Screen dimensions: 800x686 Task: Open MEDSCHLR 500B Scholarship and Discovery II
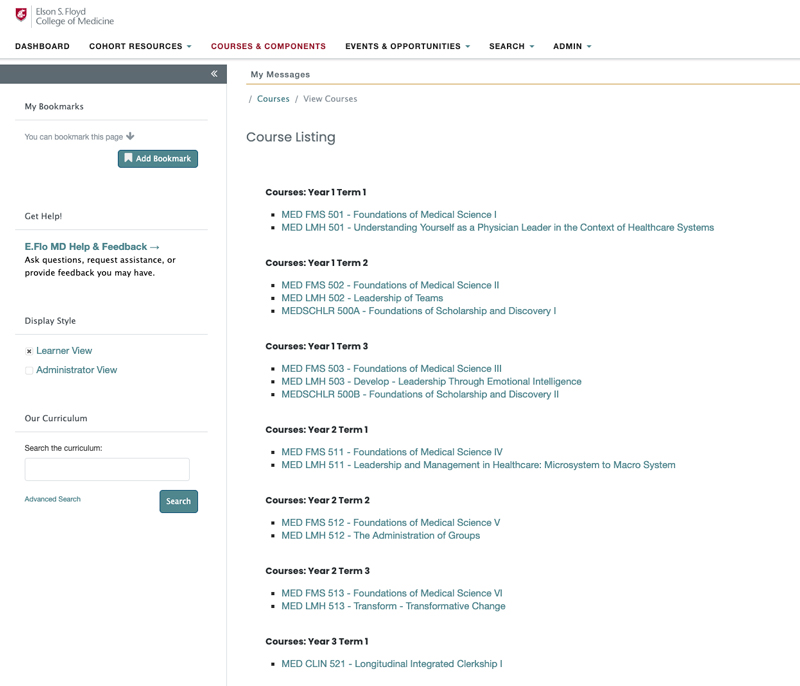point(420,394)
